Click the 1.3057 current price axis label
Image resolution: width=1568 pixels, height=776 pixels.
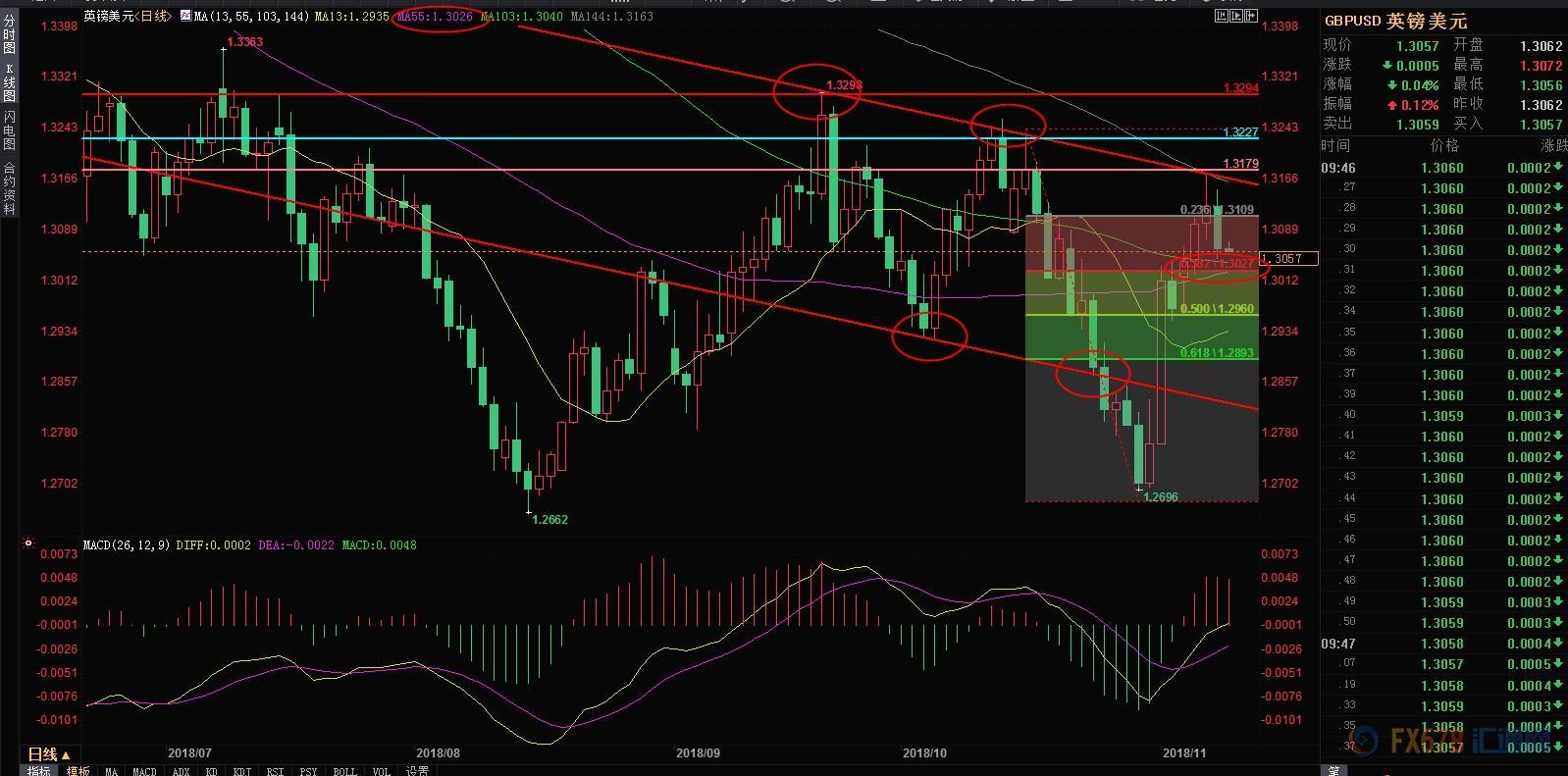tap(1287, 258)
